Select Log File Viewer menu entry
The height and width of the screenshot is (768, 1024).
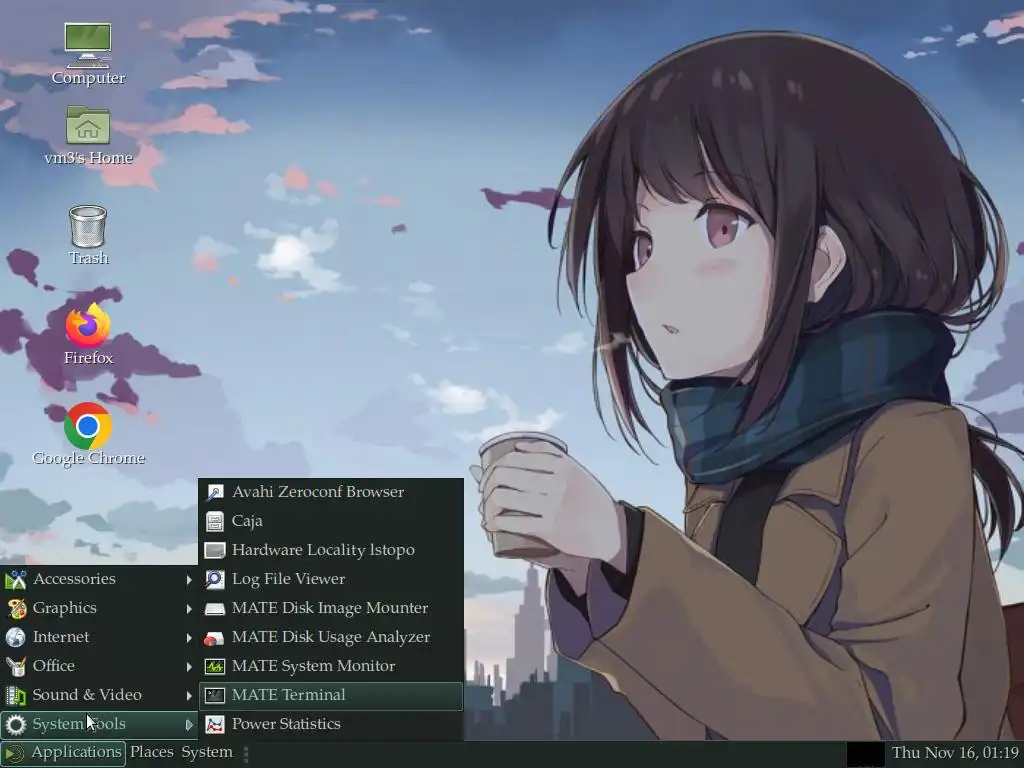pyautogui.click(x=331, y=579)
